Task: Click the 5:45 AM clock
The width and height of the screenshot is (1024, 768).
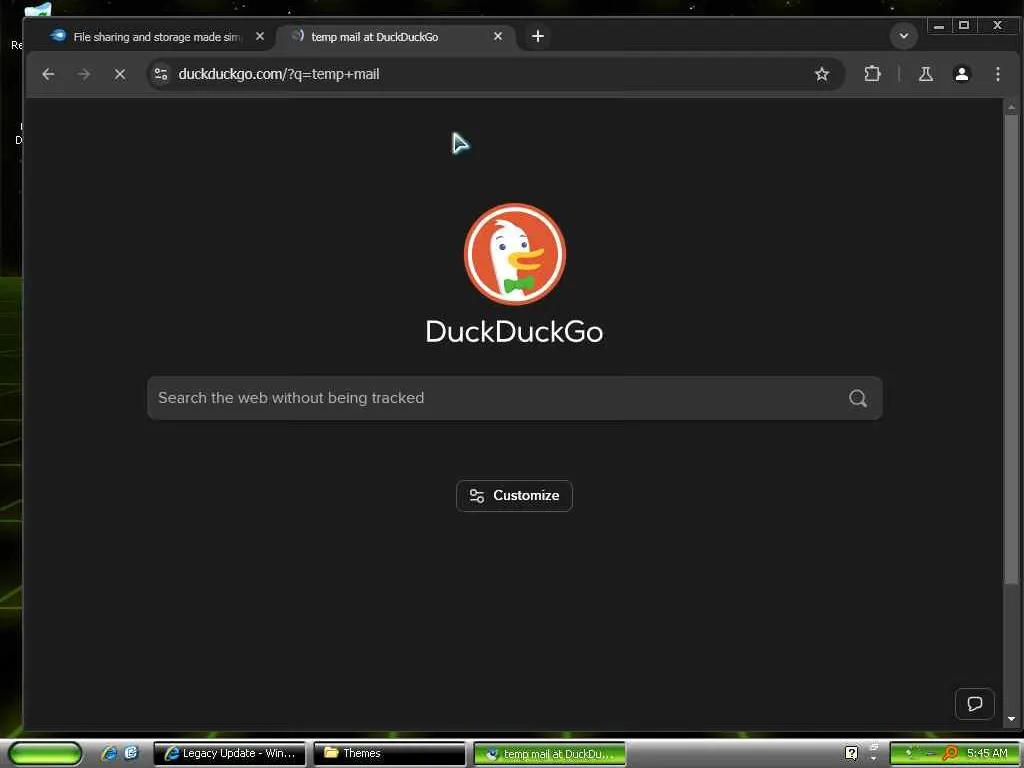Action: point(987,753)
